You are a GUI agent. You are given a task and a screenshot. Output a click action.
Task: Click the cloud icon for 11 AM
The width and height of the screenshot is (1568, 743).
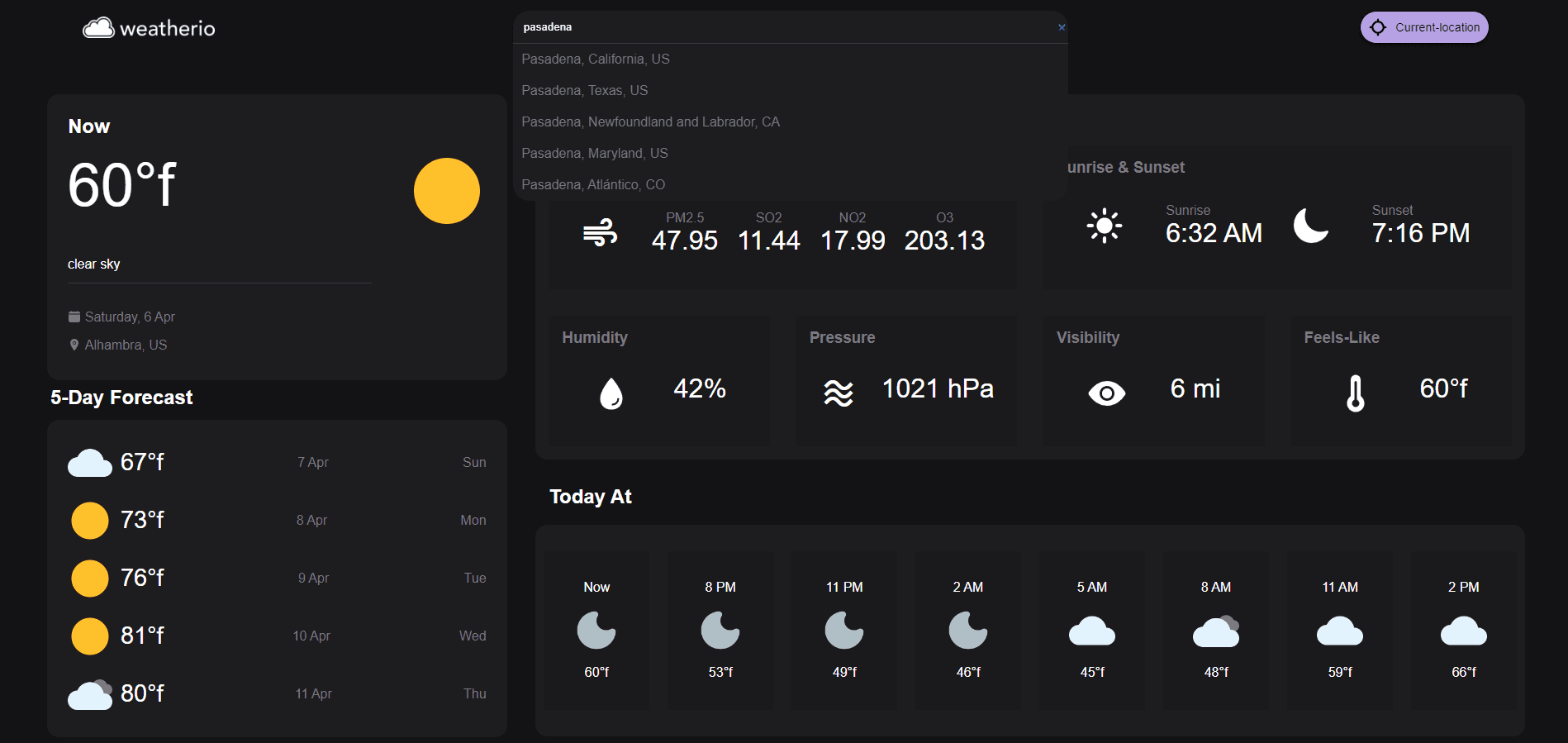click(1340, 631)
